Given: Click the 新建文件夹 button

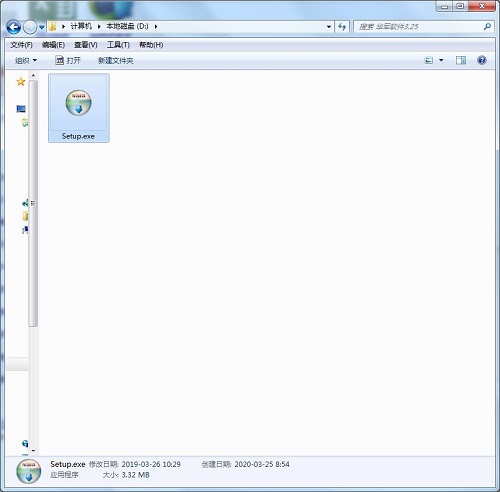Looking at the screenshot, I should tap(116, 61).
